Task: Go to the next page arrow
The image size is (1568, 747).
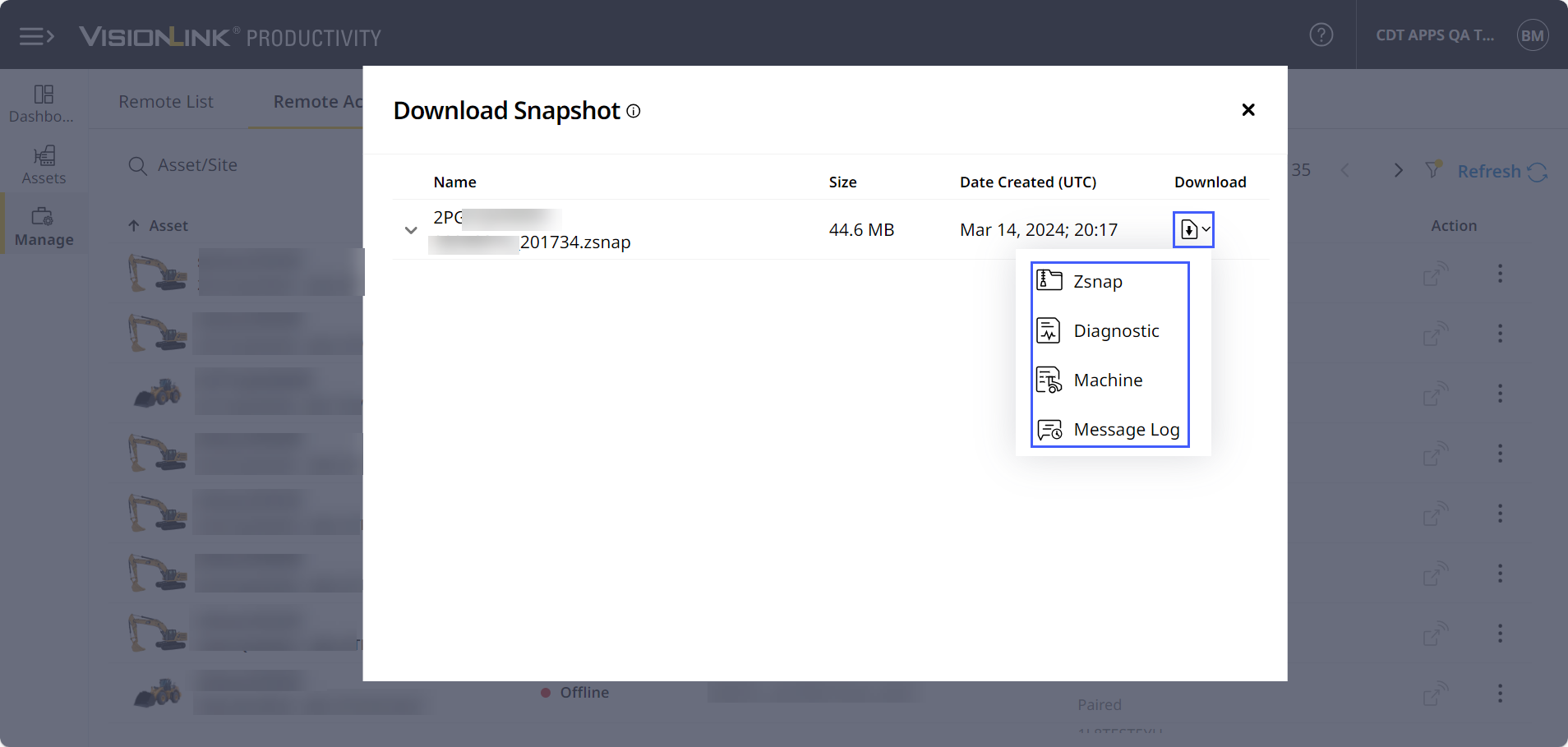Action: pyautogui.click(x=1398, y=170)
